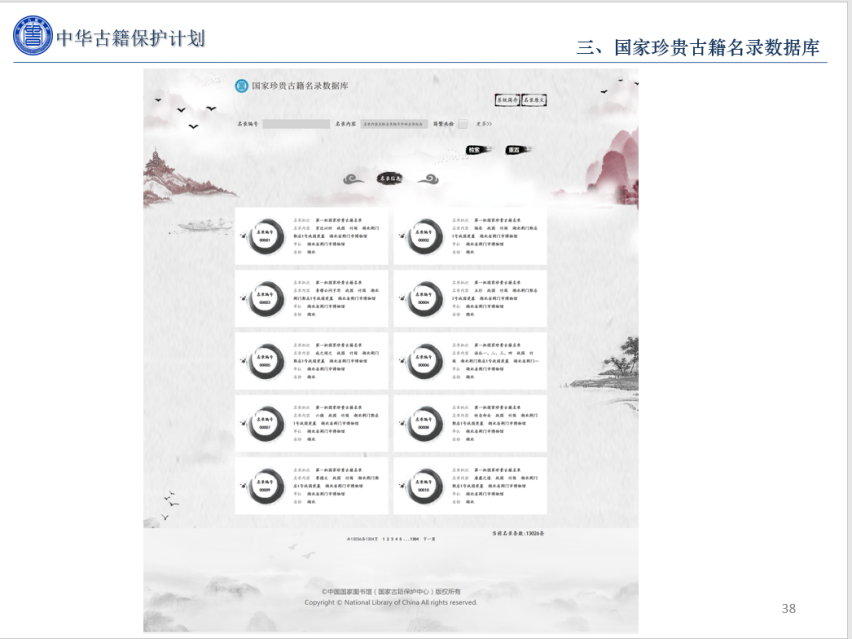852x639 pixels.
Task: Open the ink-circle badge numbered 00007
Action: pos(265,423)
